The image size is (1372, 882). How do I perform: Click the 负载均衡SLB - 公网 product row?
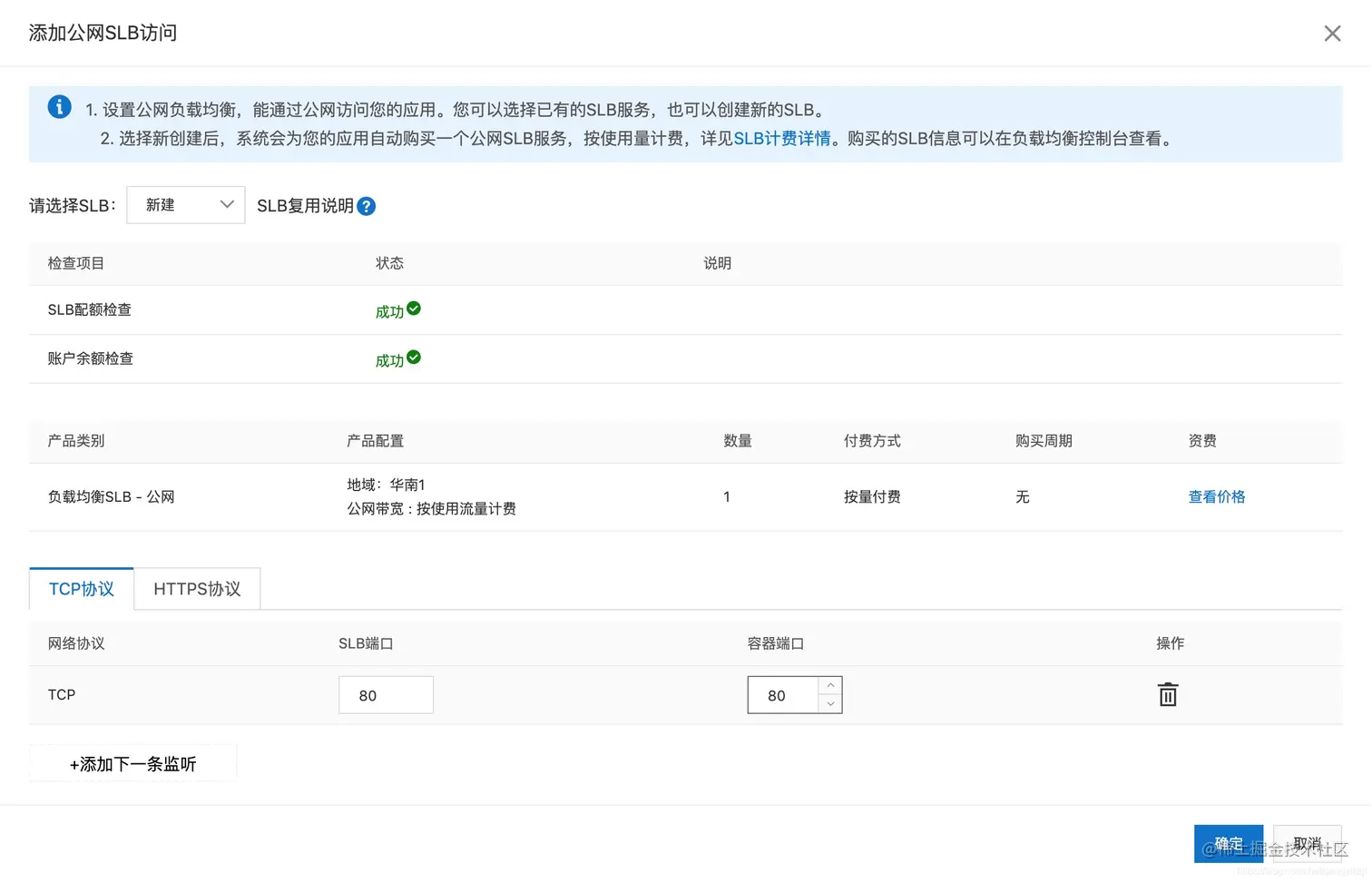(111, 496)
